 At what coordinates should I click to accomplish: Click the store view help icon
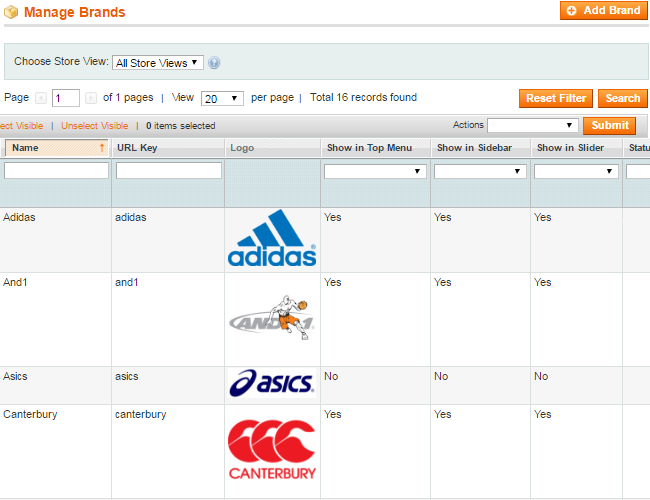tap(214, 63)
